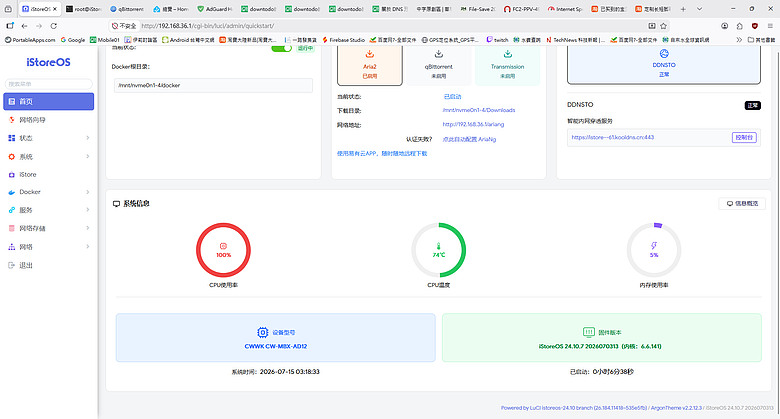Open the Google bookmark
780x419 pixels.
click(x=73, y=40)
